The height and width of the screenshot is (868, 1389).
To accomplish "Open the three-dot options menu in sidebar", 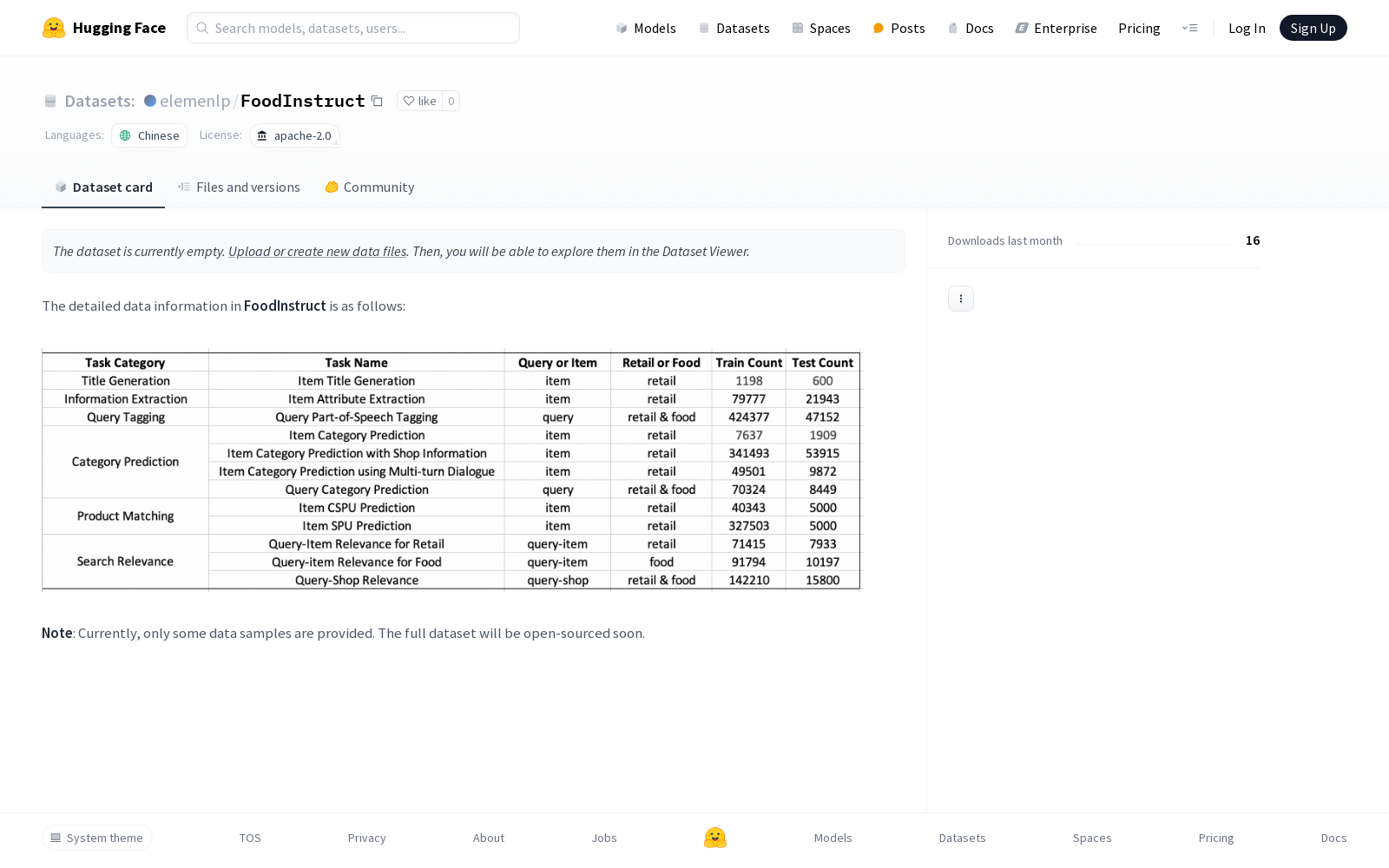I will 961,299.
